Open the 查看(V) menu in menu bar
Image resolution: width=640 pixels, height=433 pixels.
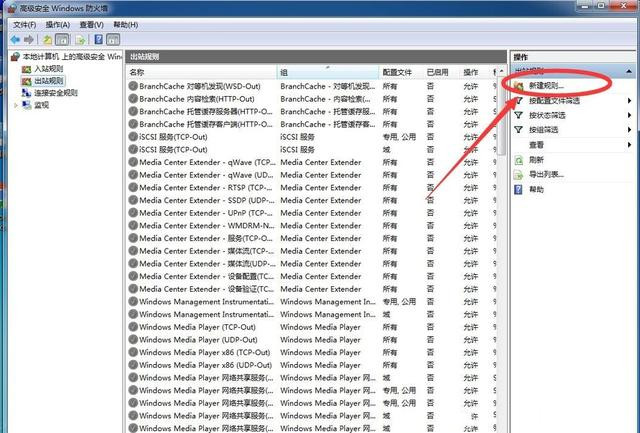(92, 23)
